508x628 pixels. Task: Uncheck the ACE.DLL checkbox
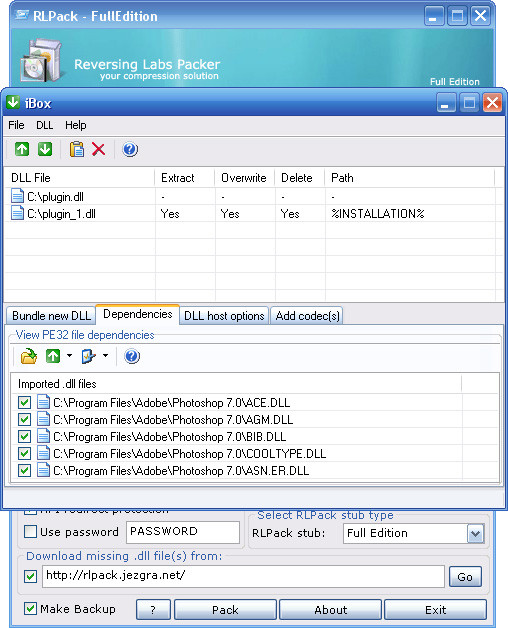pyautogui.click(x=24, y=403)
